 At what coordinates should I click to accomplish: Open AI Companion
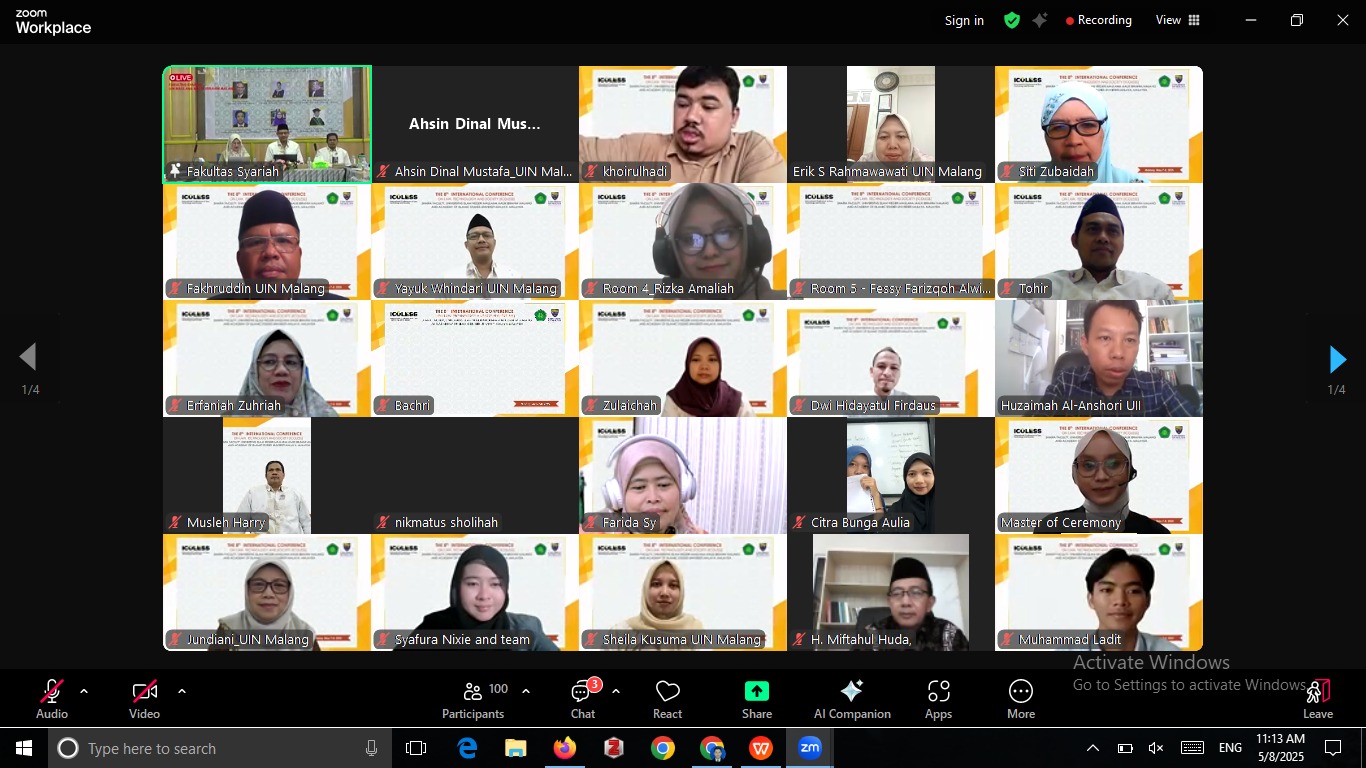point(852,699)
